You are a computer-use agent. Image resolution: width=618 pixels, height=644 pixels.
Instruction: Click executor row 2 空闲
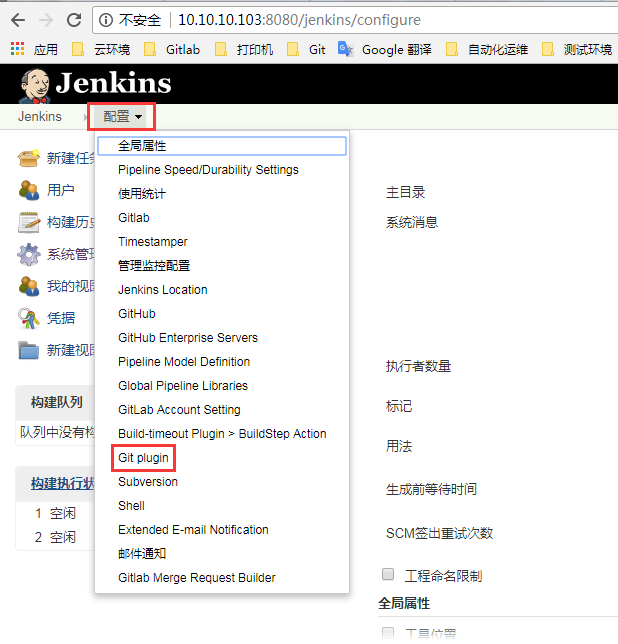(x=55, y=537)
